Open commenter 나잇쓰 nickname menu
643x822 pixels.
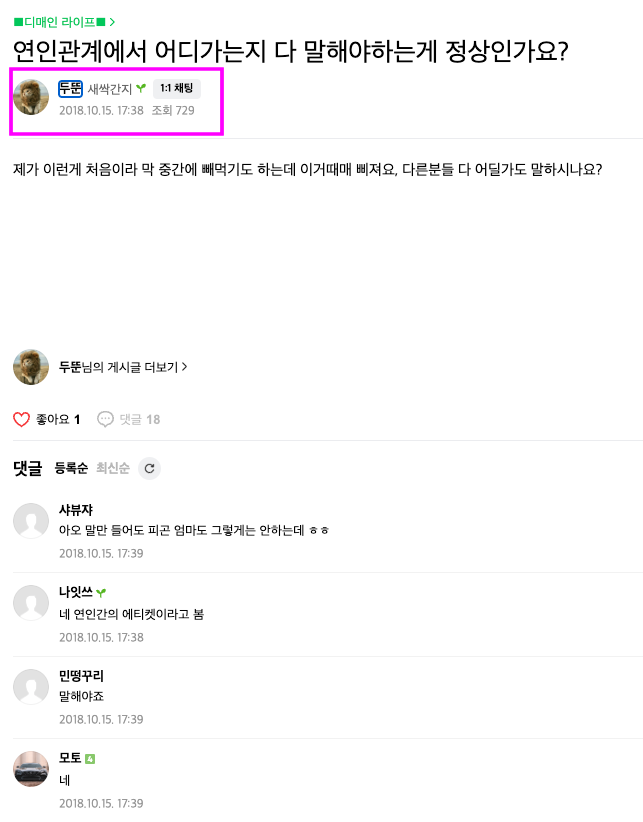(76, 592)
